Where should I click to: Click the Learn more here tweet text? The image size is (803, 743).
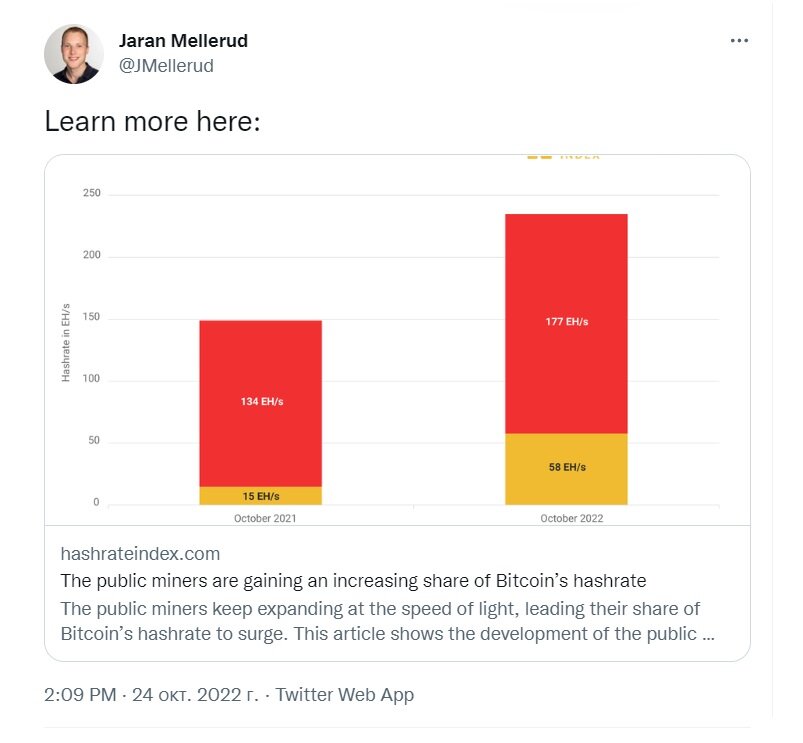[153, 122]
